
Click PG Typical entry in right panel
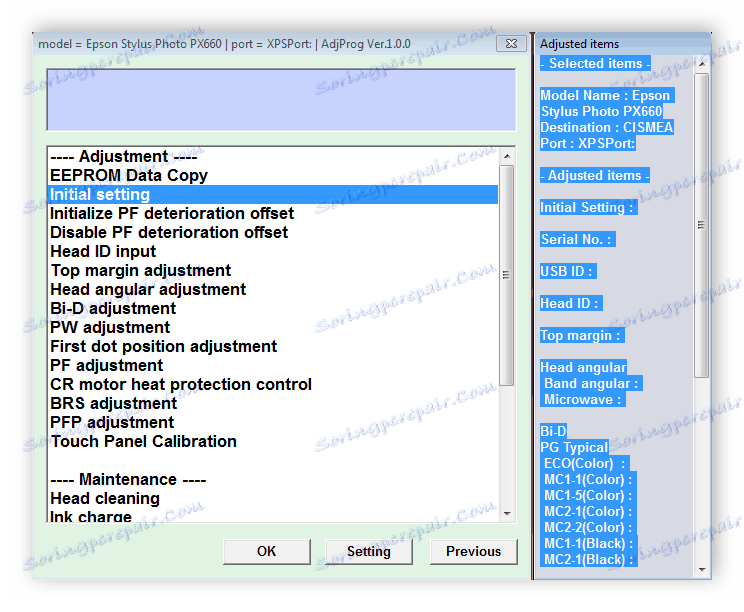coord(574,447)
